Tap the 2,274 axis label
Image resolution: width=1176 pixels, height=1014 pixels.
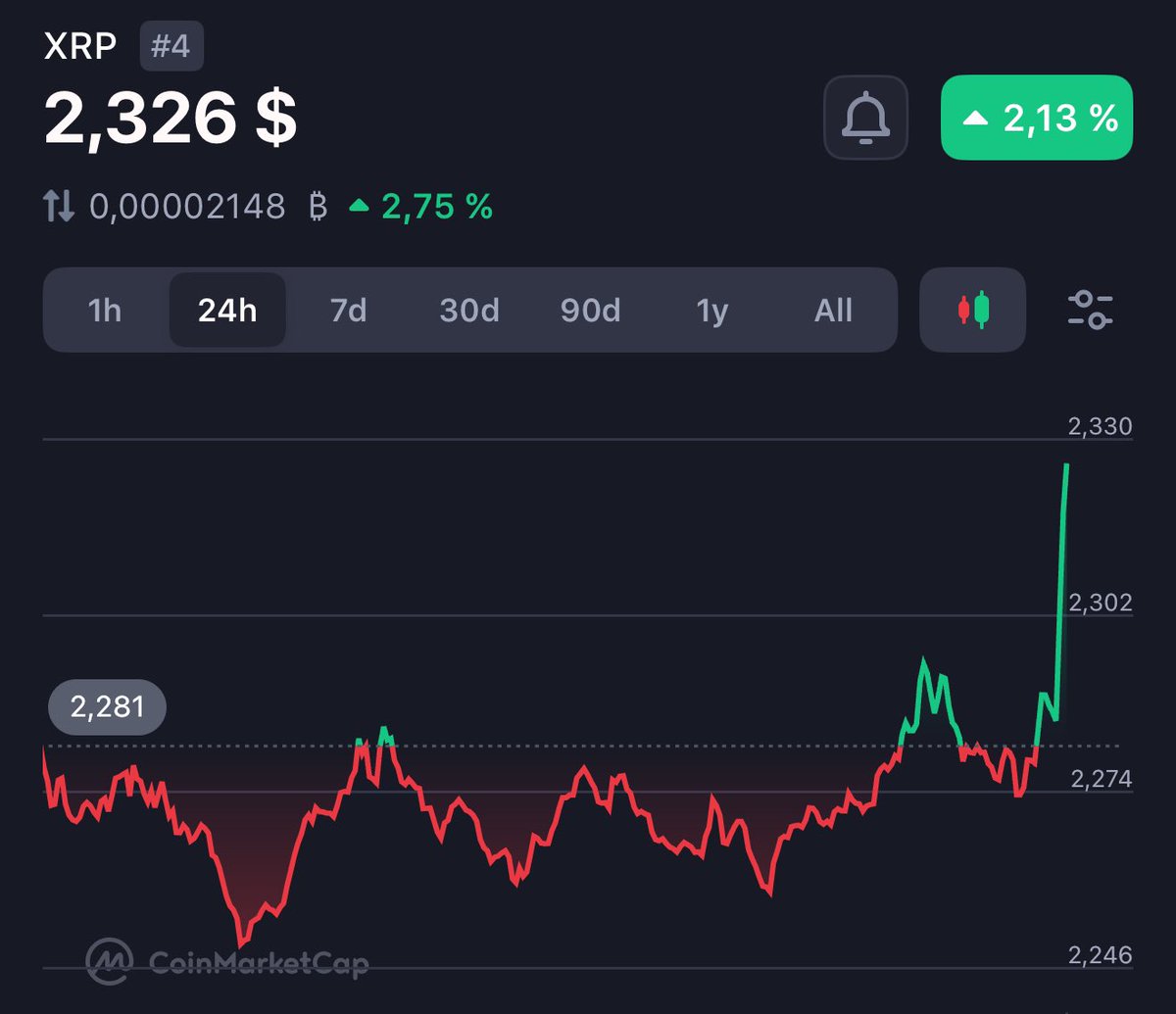[x=1100, y=779]
